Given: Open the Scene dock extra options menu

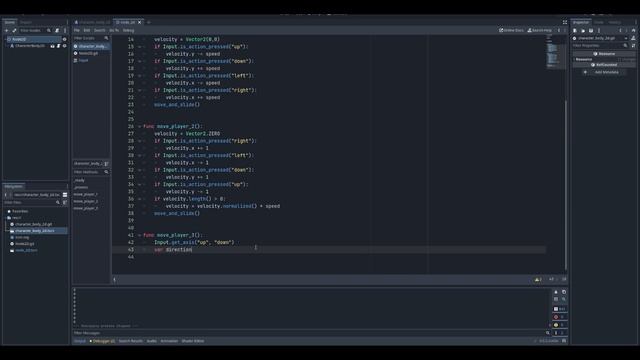Looking at the screenshot, I should [65, 31].
